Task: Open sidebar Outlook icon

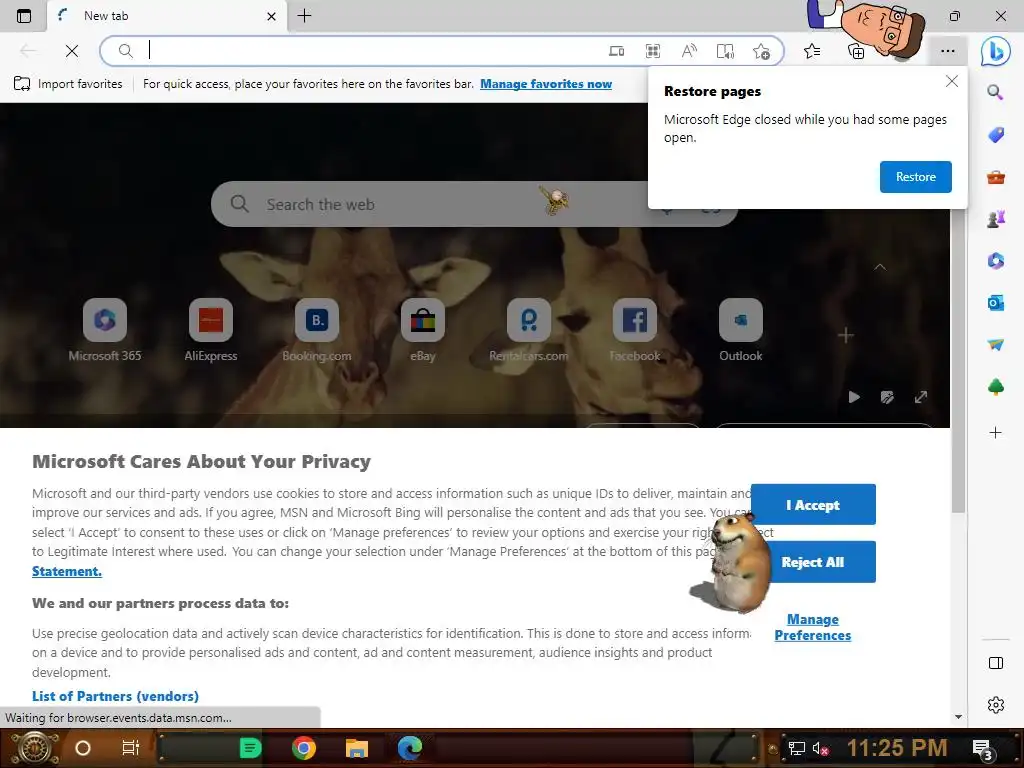Action: (x=995, y=303)
